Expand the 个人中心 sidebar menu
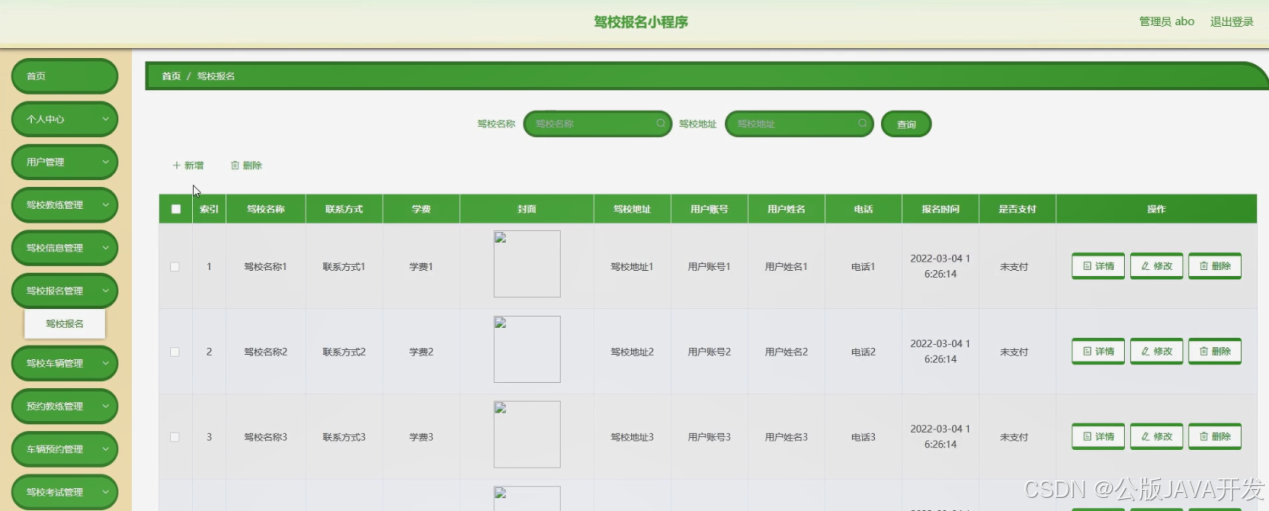Screen dimensions: 1269x511 pyautogui.click(x=65, y=119)
